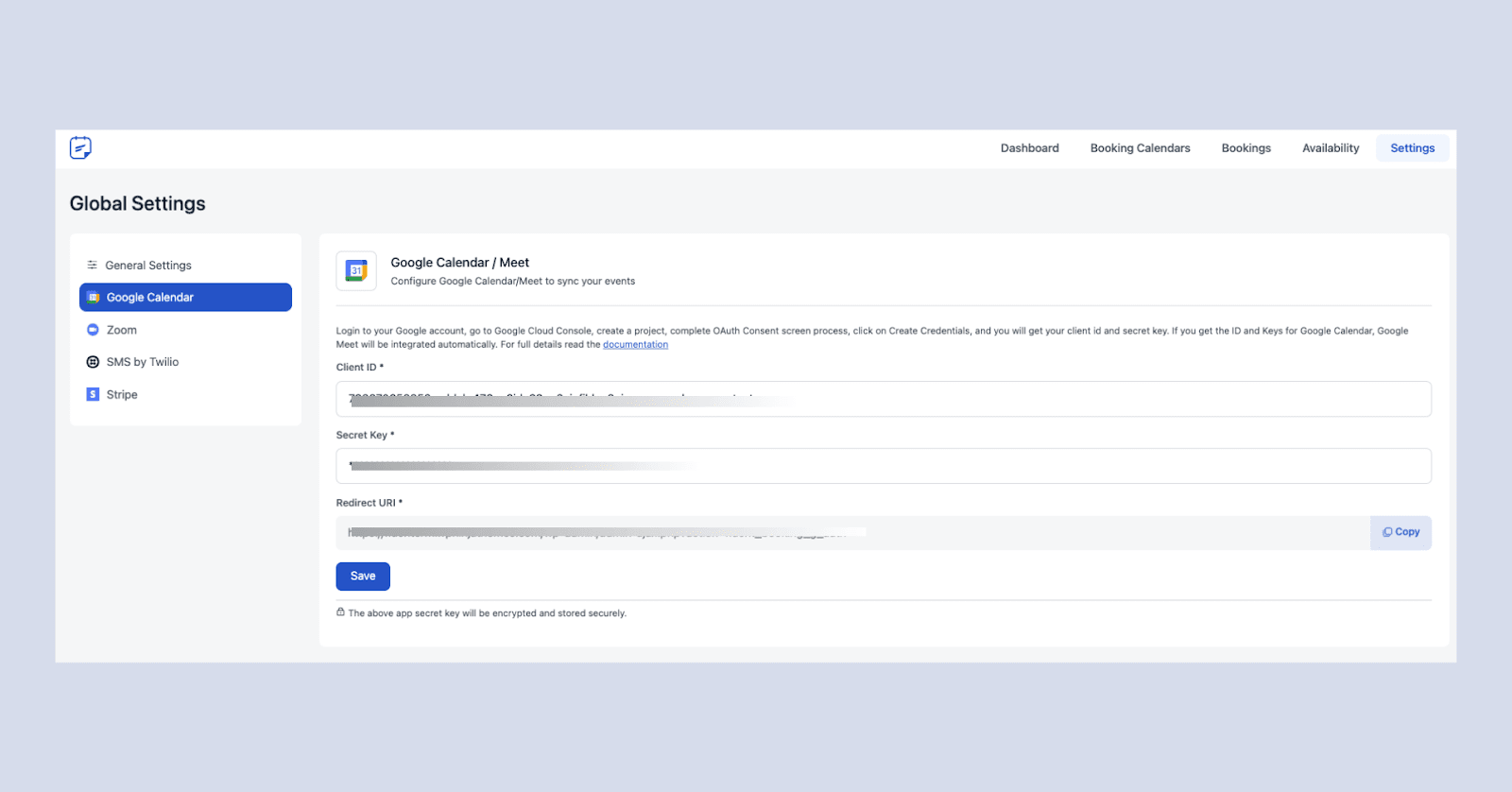Click the Global Settings heading
This screenshot has width=1512, height=792.
[138, 204]
